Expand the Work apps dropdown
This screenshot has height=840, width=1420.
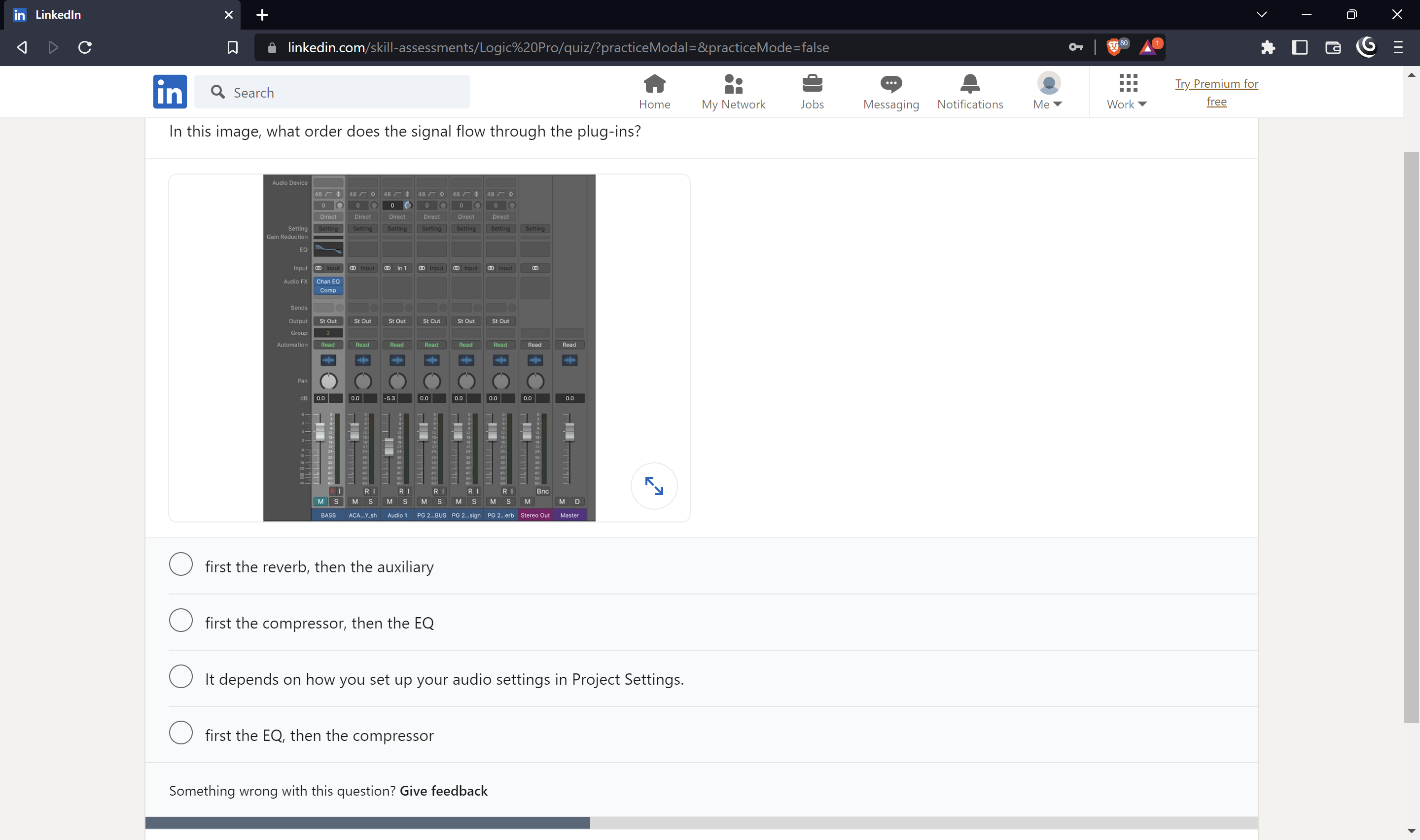pyautogui.click(x=1126, y=92)
